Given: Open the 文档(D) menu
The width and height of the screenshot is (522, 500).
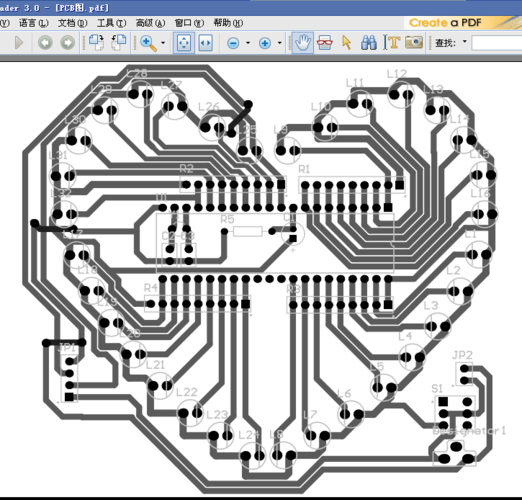Looking at the screenshot, I should coord(73,23).
